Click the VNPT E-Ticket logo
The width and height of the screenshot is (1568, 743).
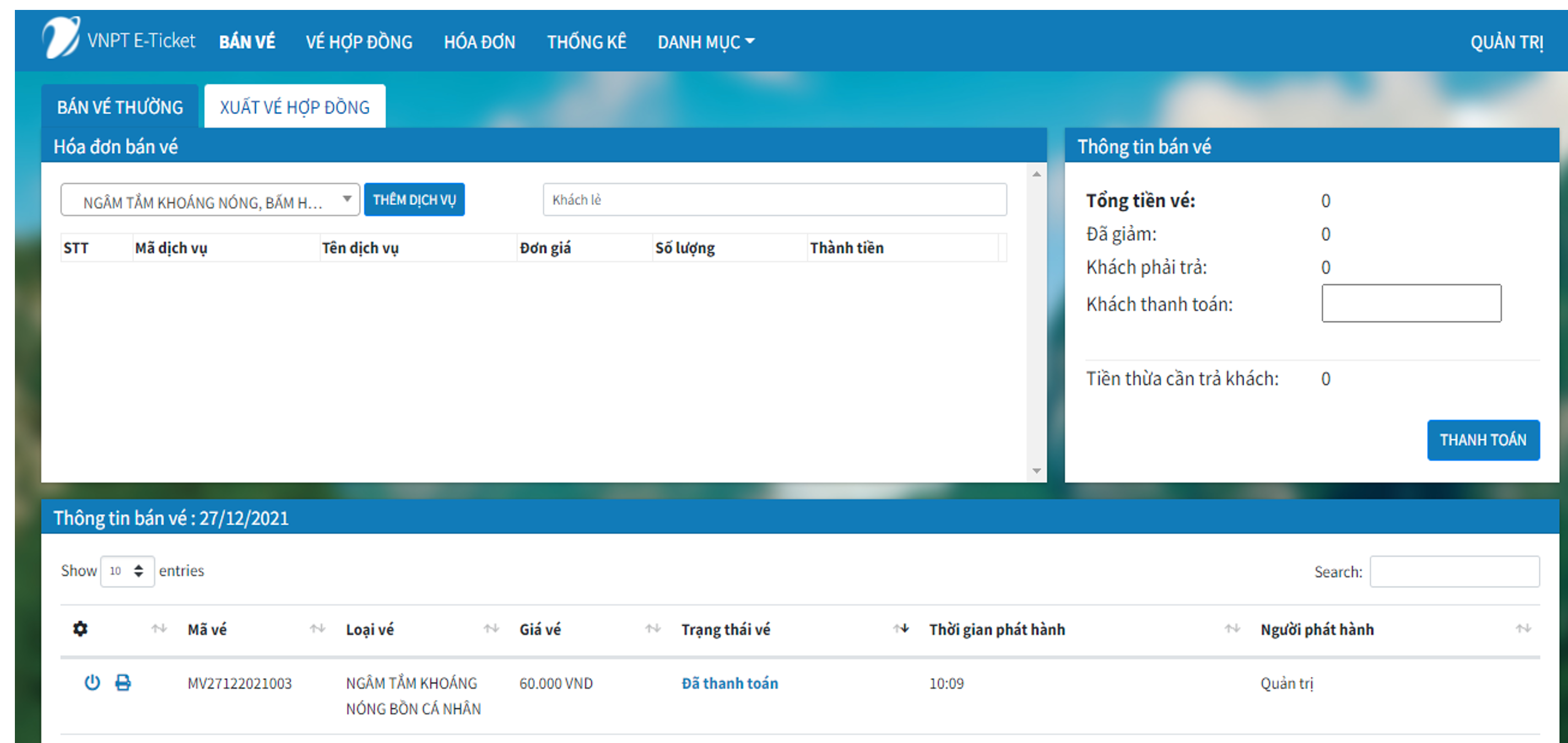tap(63, 39)
